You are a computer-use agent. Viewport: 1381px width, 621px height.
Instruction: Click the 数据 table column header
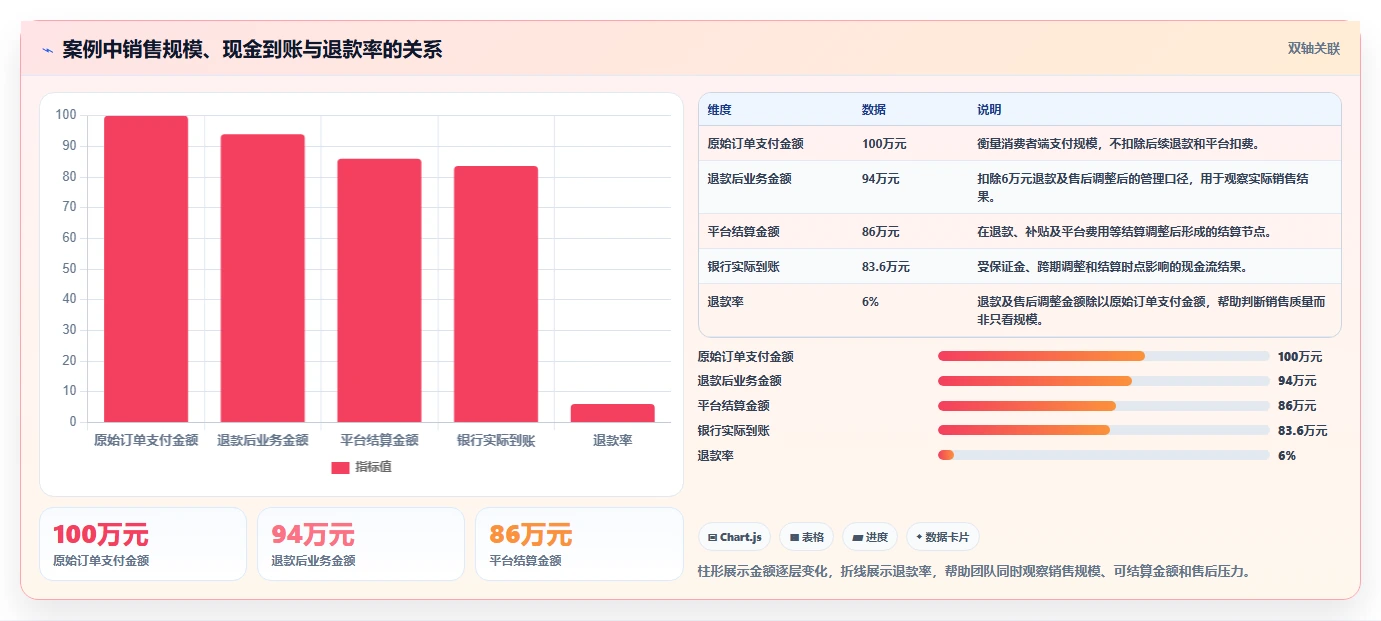point(873,110)
